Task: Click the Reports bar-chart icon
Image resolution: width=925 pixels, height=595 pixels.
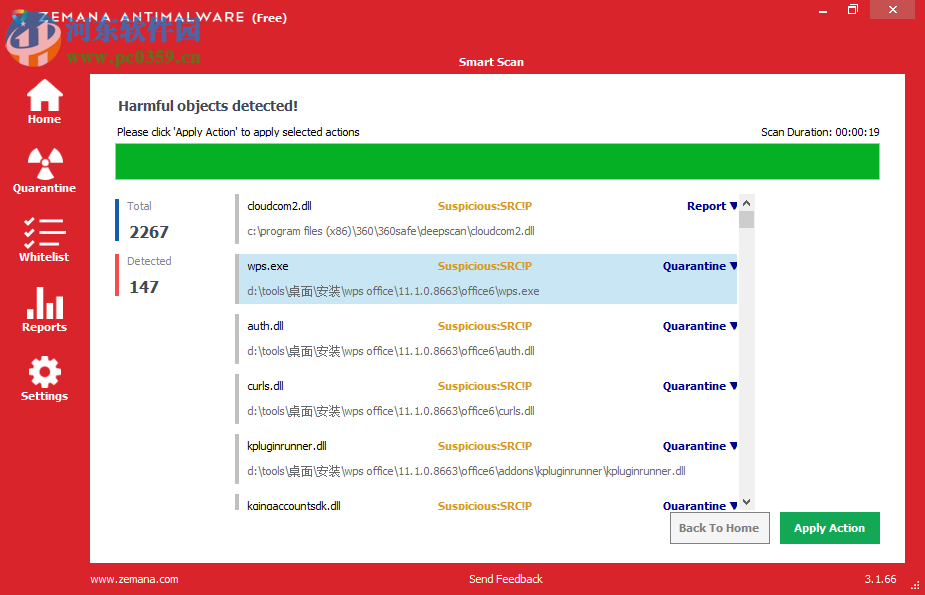Action: 43,302
